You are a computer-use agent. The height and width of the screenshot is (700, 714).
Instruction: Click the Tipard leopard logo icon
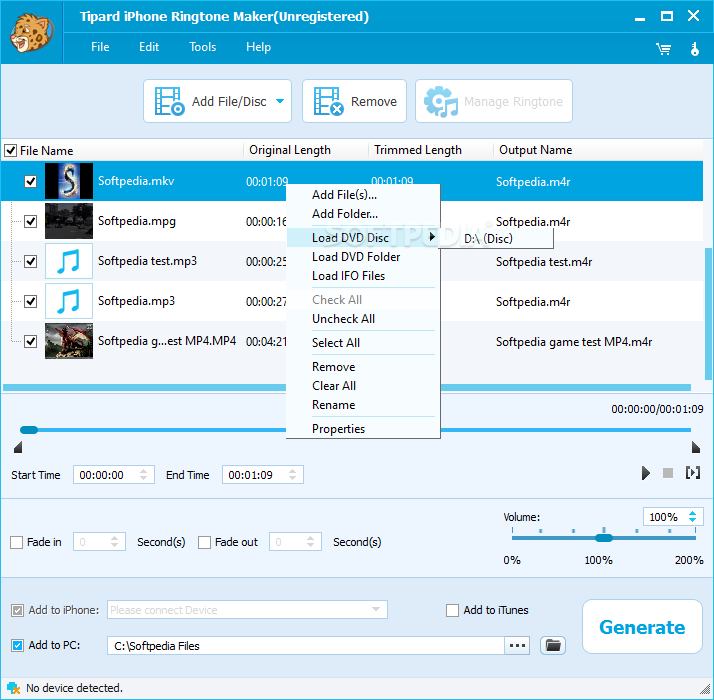click(x=31, y=33)
